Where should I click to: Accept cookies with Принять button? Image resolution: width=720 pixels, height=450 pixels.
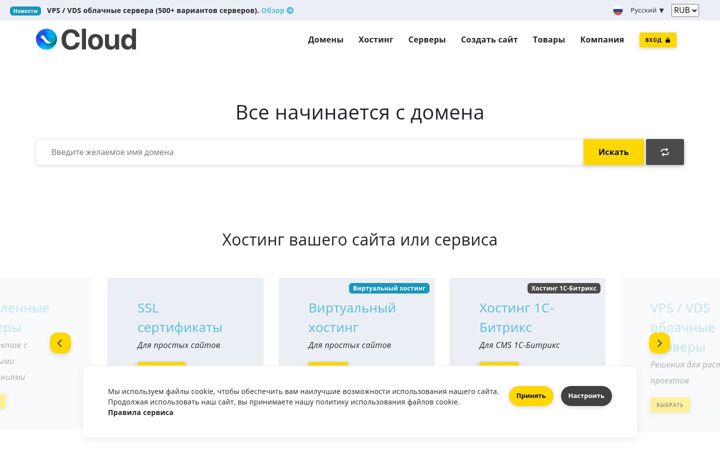point(531,396)
